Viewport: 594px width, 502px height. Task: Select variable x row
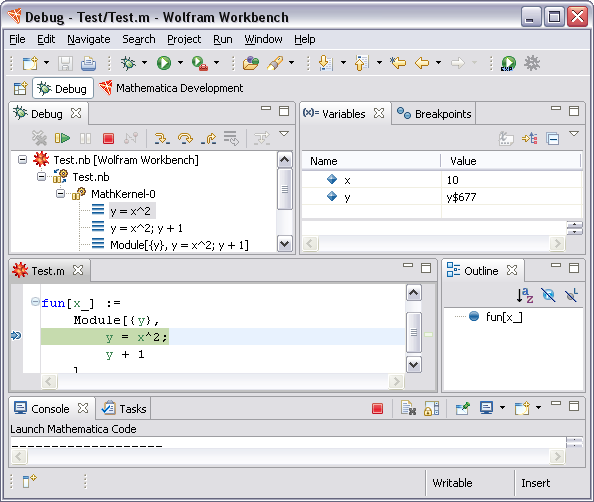click(x=441, y=180)
